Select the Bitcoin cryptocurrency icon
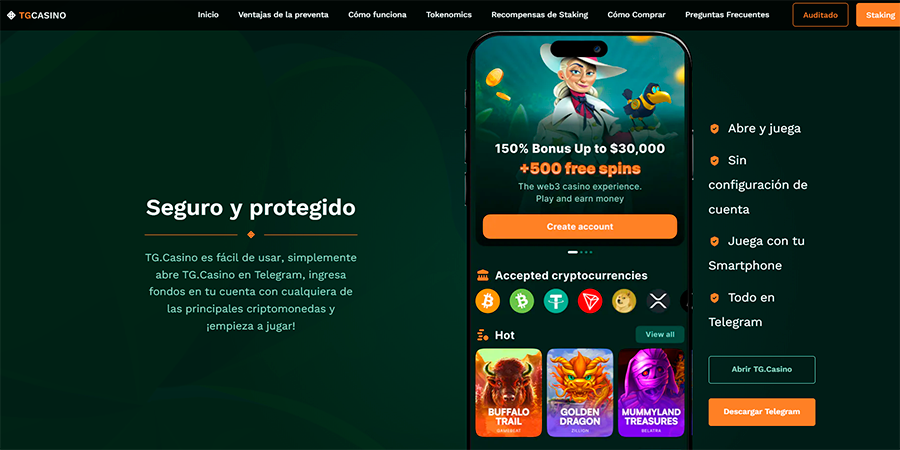 coord(487,301)
